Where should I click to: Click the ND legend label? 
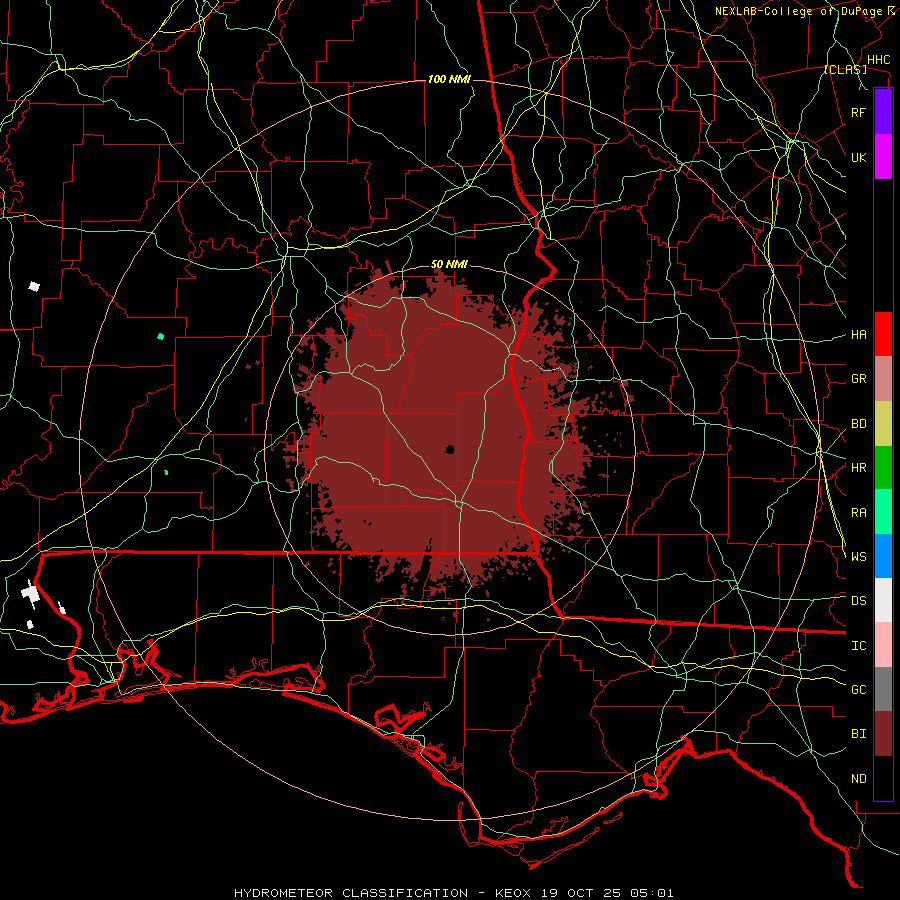[x=858, y=779]
